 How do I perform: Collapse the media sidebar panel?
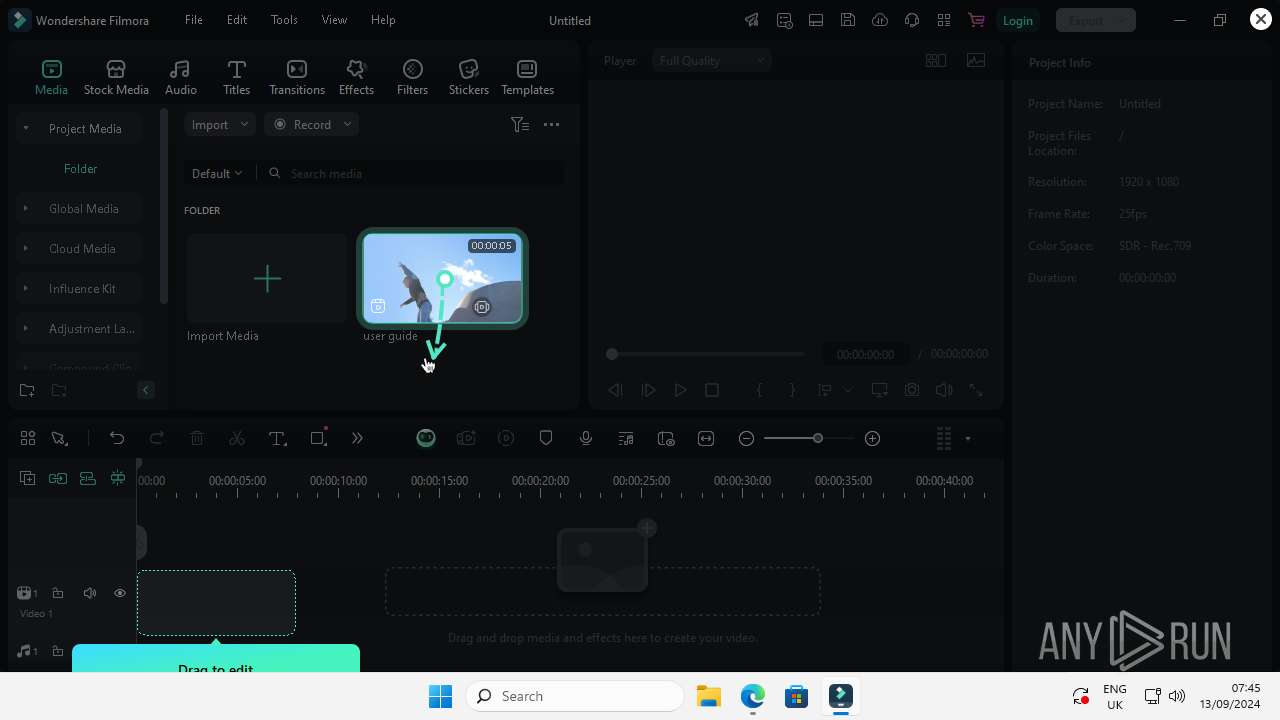pyautogui.click(x=145, y=390)
